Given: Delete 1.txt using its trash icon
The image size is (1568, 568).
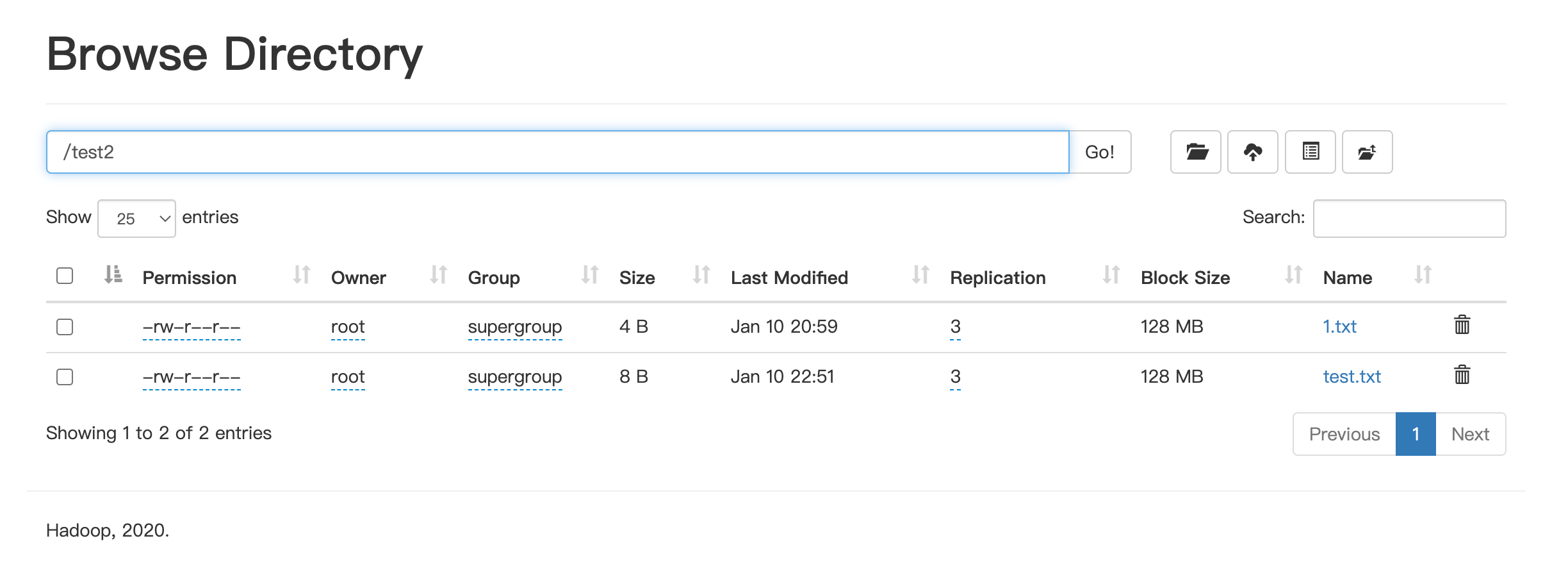Looking at the screenshot, I should [x=1462, y=325].
